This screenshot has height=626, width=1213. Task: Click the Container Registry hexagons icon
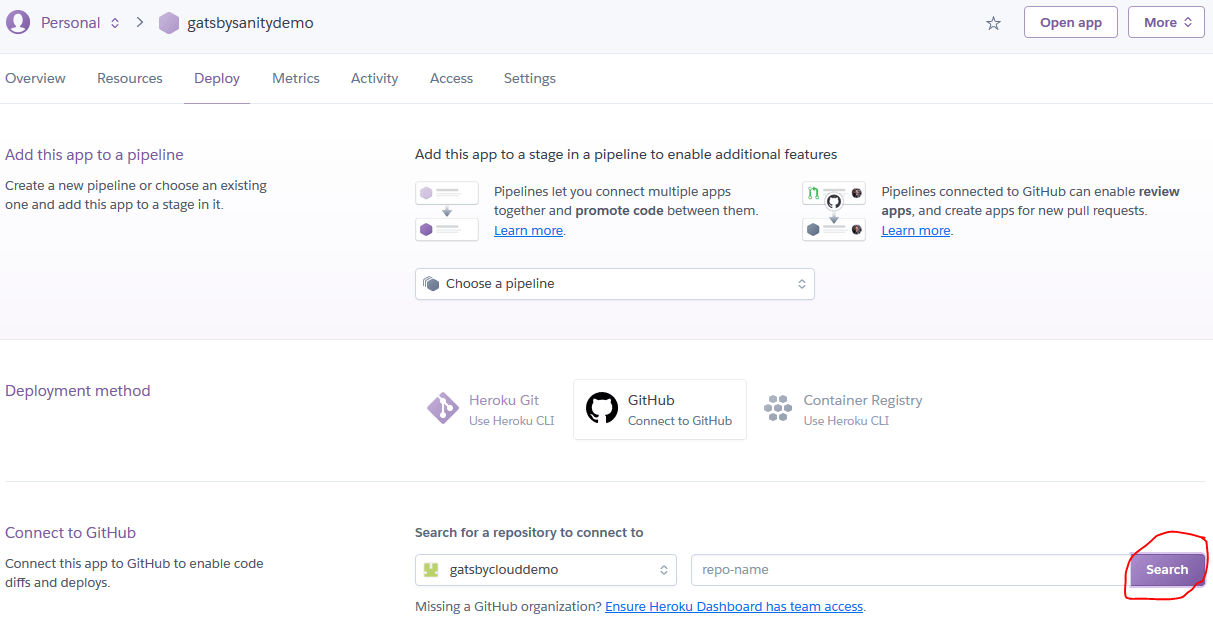point(778,409)
